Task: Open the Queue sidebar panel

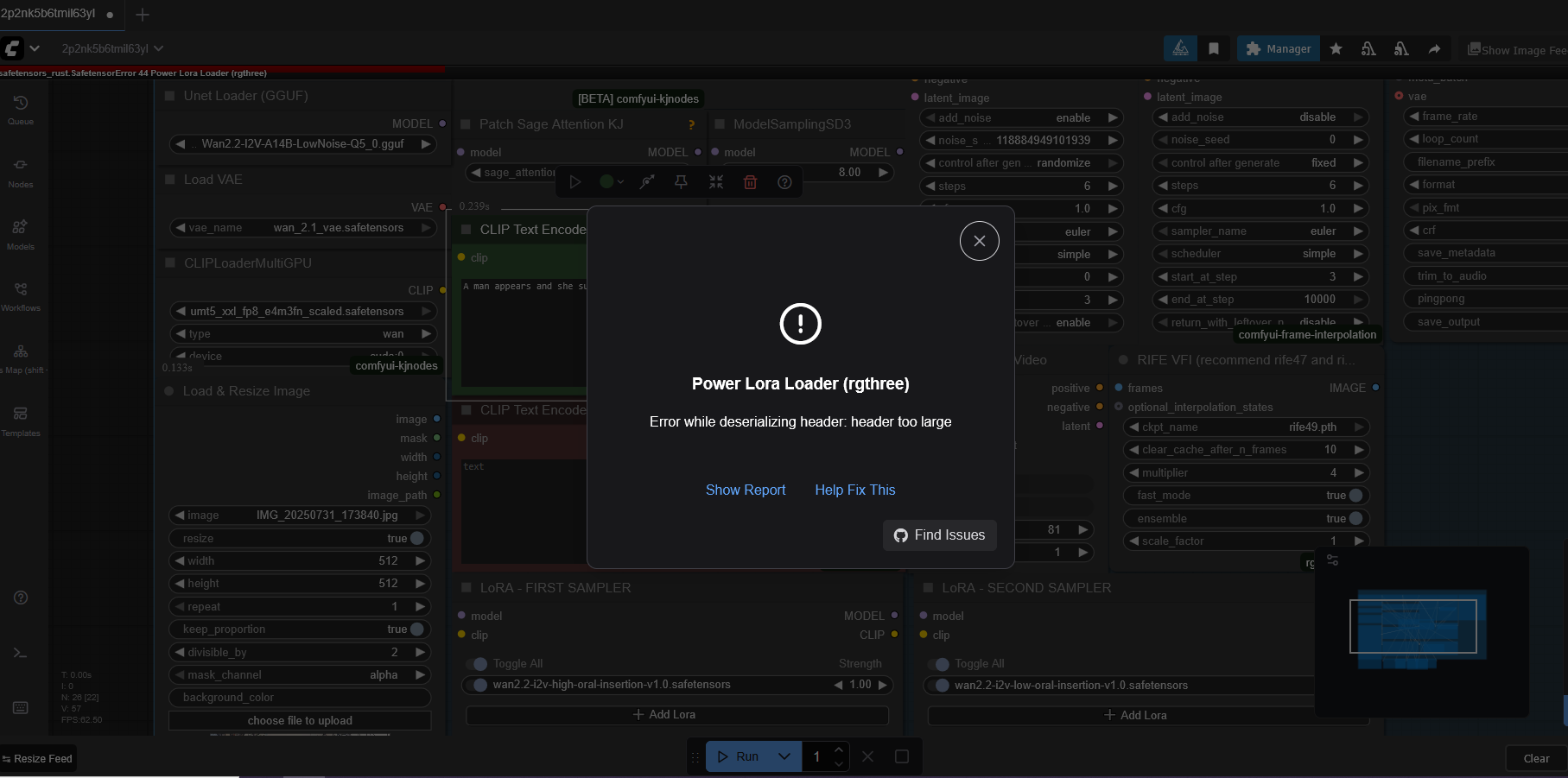Action: coord(21,111)
